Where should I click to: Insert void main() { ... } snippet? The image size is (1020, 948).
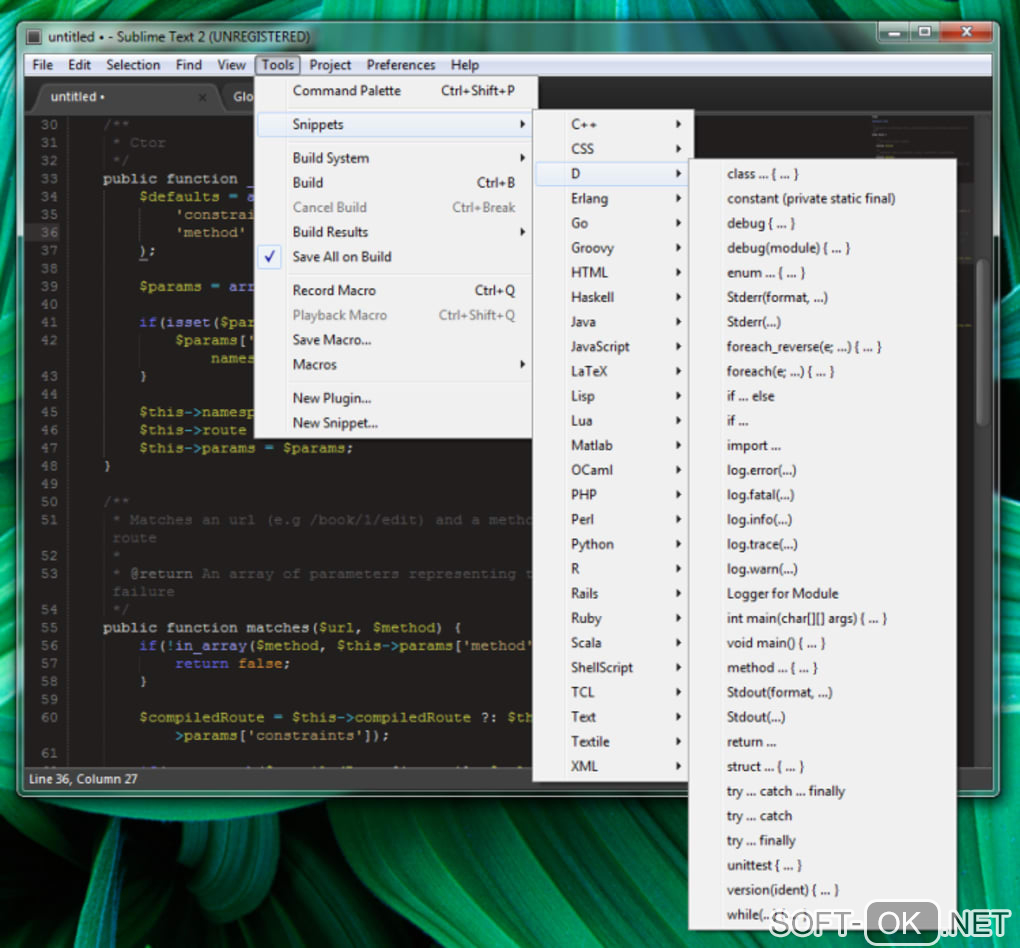823,643
